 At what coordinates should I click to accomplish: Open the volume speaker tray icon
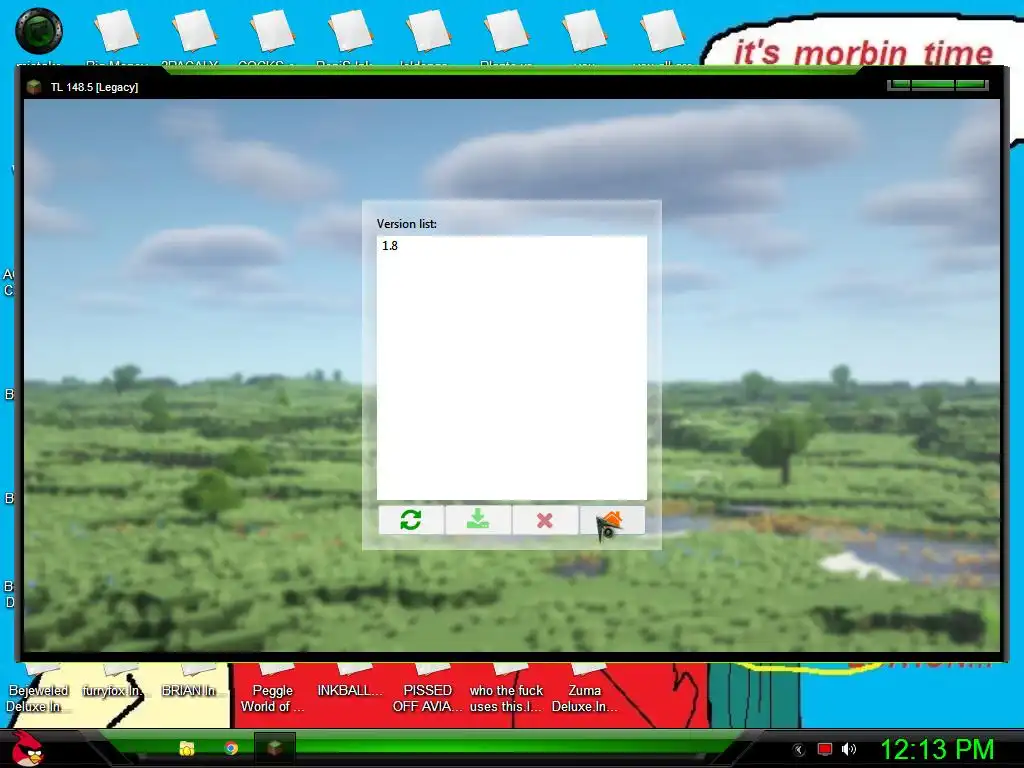point(849,749)
